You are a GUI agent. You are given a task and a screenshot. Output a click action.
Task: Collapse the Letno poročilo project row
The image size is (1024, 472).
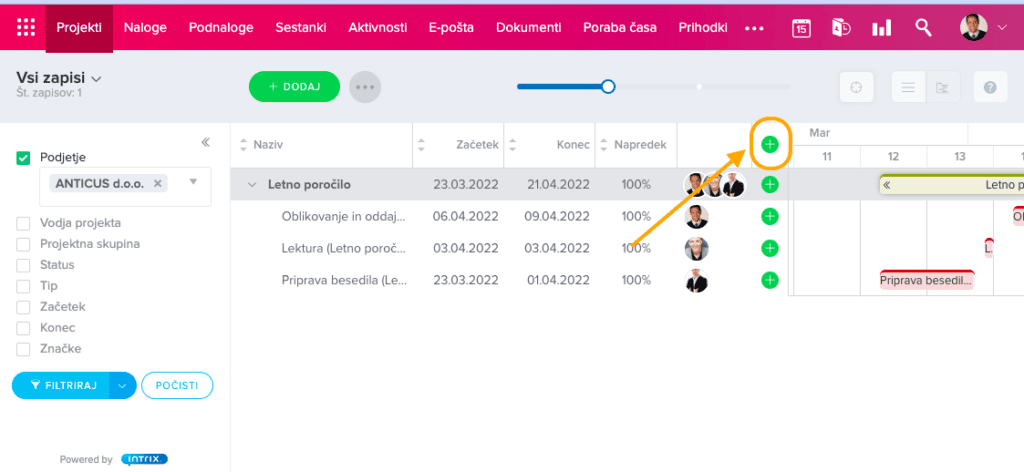252,185
